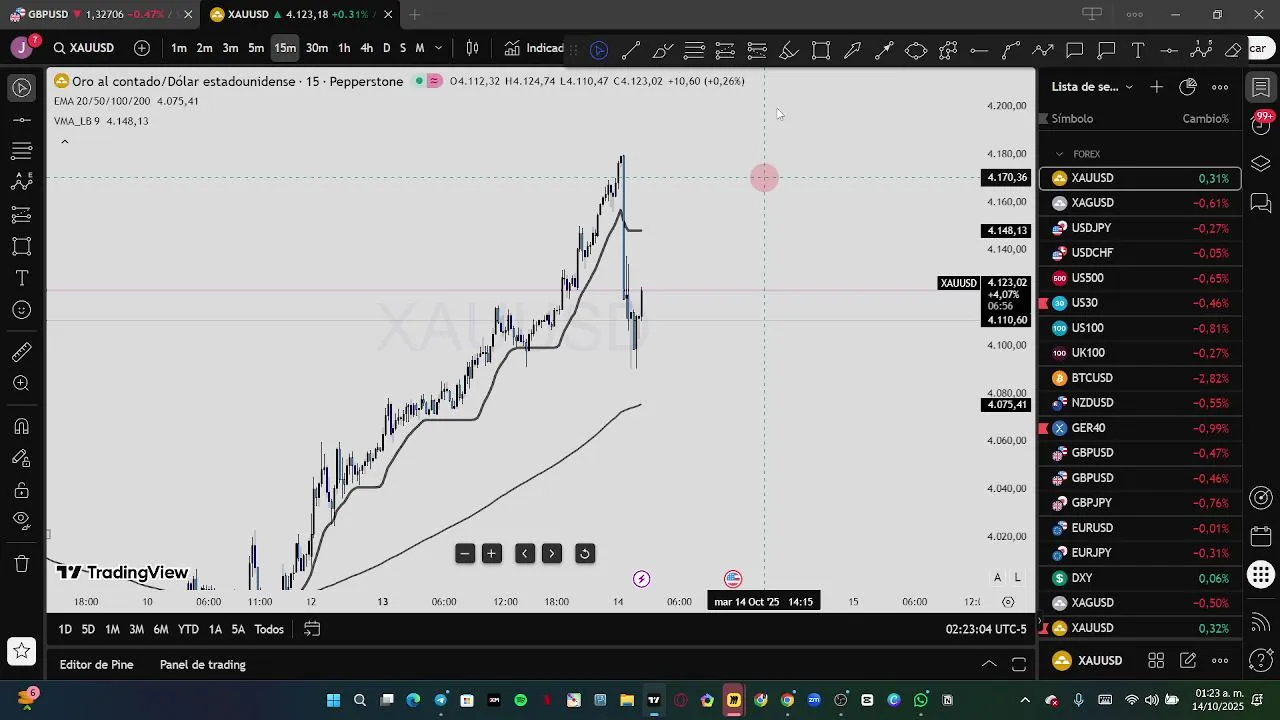Switch to the 4h timeframe
The image size is (1280, 720).
click(367, 48)
